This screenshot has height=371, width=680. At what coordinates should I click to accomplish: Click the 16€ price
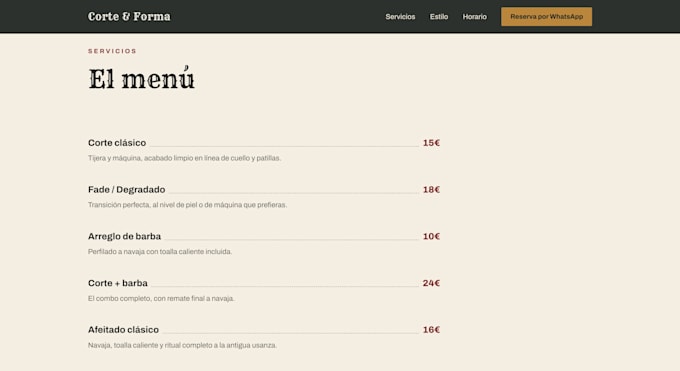click(x=432, y=330)
